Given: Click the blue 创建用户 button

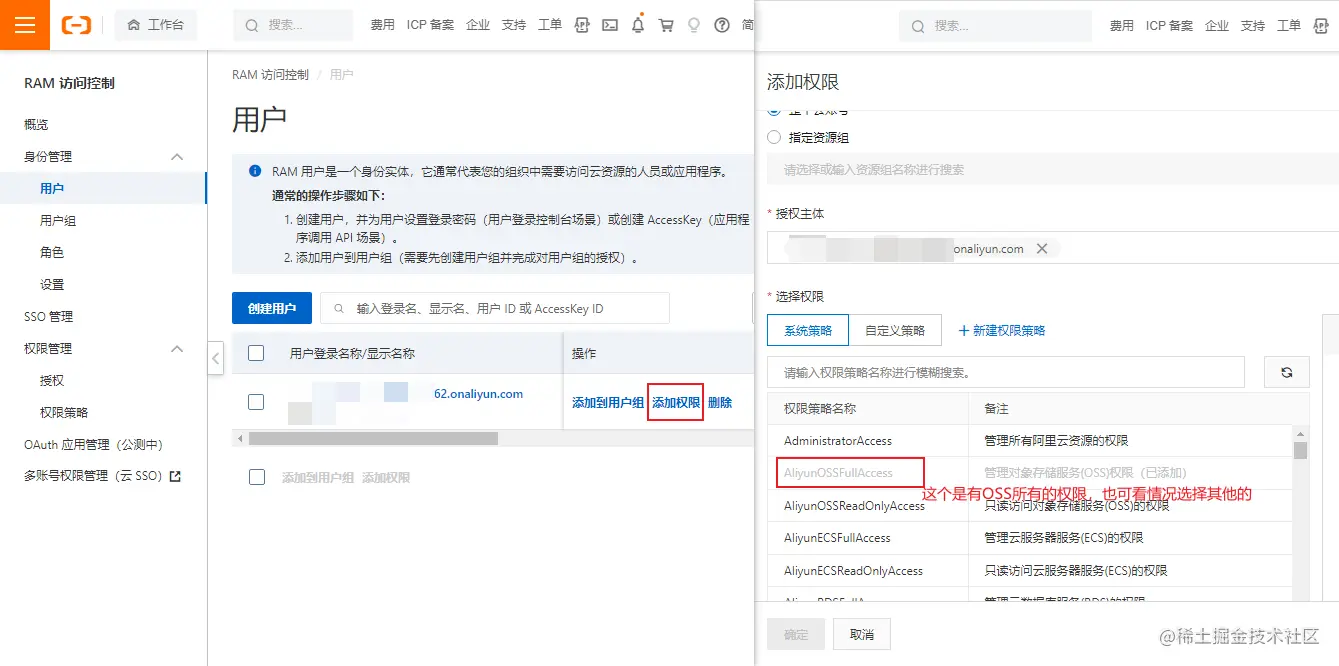Looking at the screenshot, I should point(272,308).
